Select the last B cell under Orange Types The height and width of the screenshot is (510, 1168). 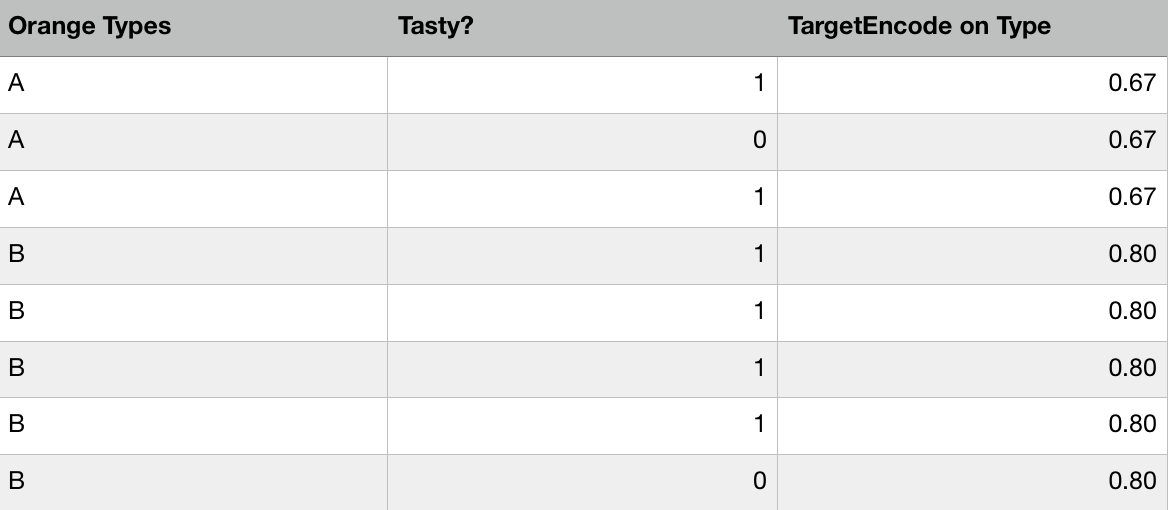pyautogui.click(x=16, y=481)
